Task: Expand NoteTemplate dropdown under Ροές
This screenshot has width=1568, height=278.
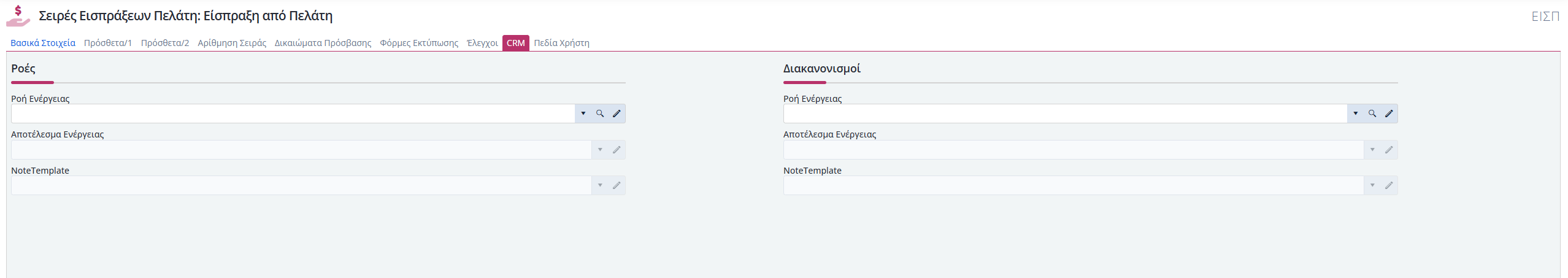Action: click(x=600, y=185)
